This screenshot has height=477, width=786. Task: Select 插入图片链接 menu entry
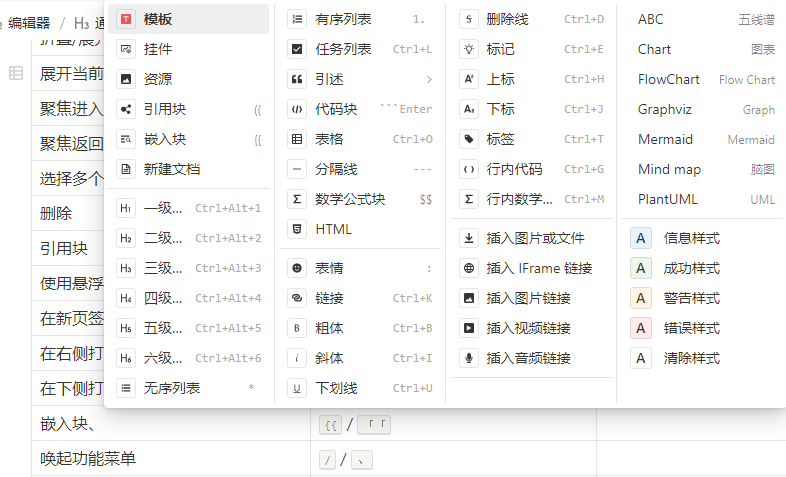pos(531,298)
